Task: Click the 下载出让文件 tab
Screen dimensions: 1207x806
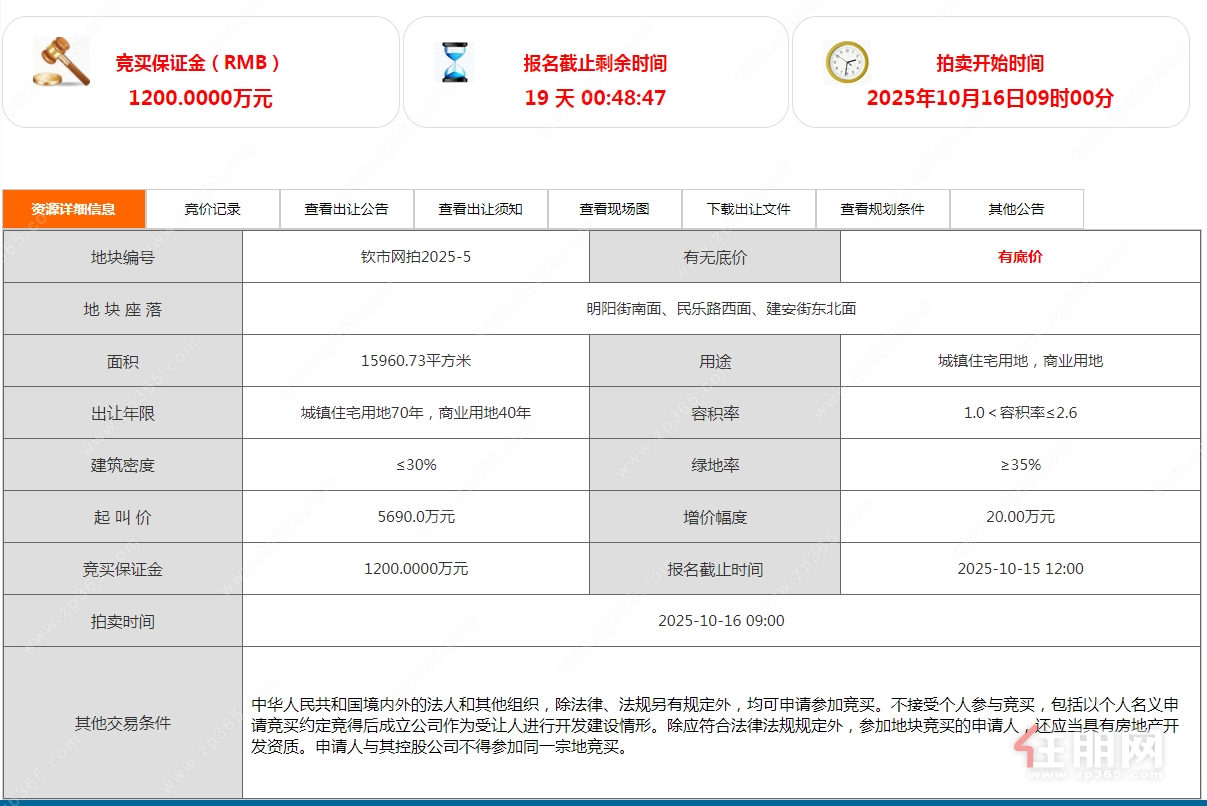Action: (748, 209)
